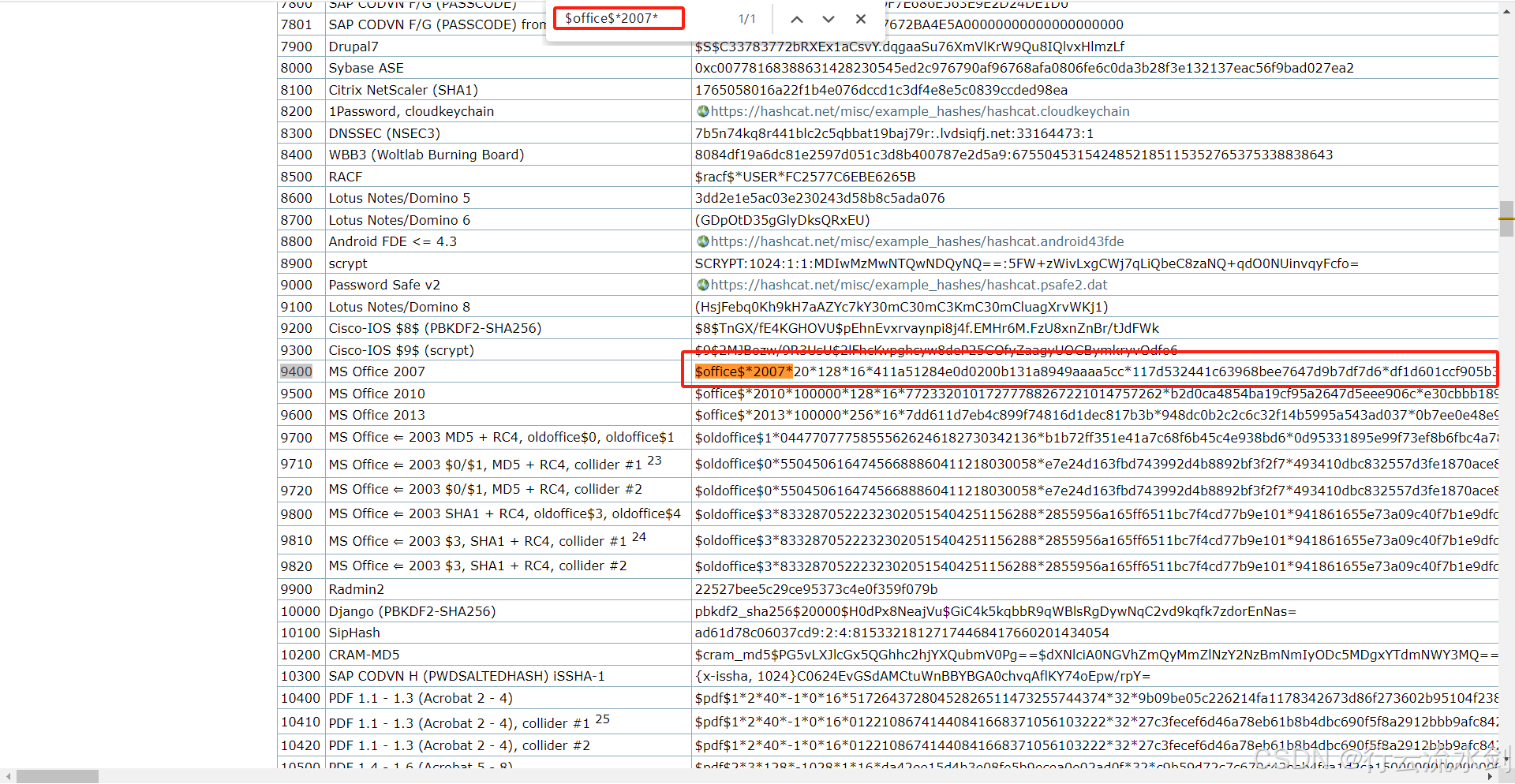Image resolution: width=1515 pixels, height=784 pixels.
Task: Click the horizontal scrollbar thumb
Action: click(x=58, y=776)
